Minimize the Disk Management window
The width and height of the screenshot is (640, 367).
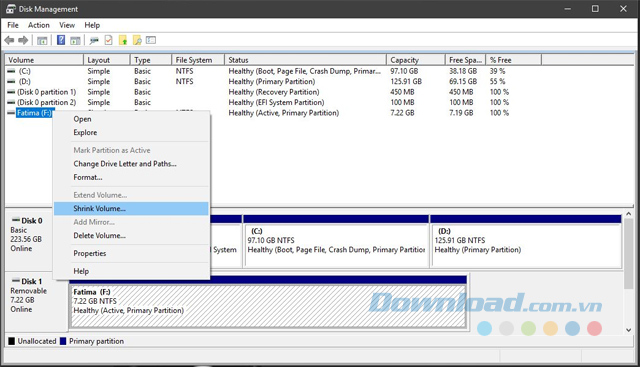pyautogui.click(x=567, y=9)
